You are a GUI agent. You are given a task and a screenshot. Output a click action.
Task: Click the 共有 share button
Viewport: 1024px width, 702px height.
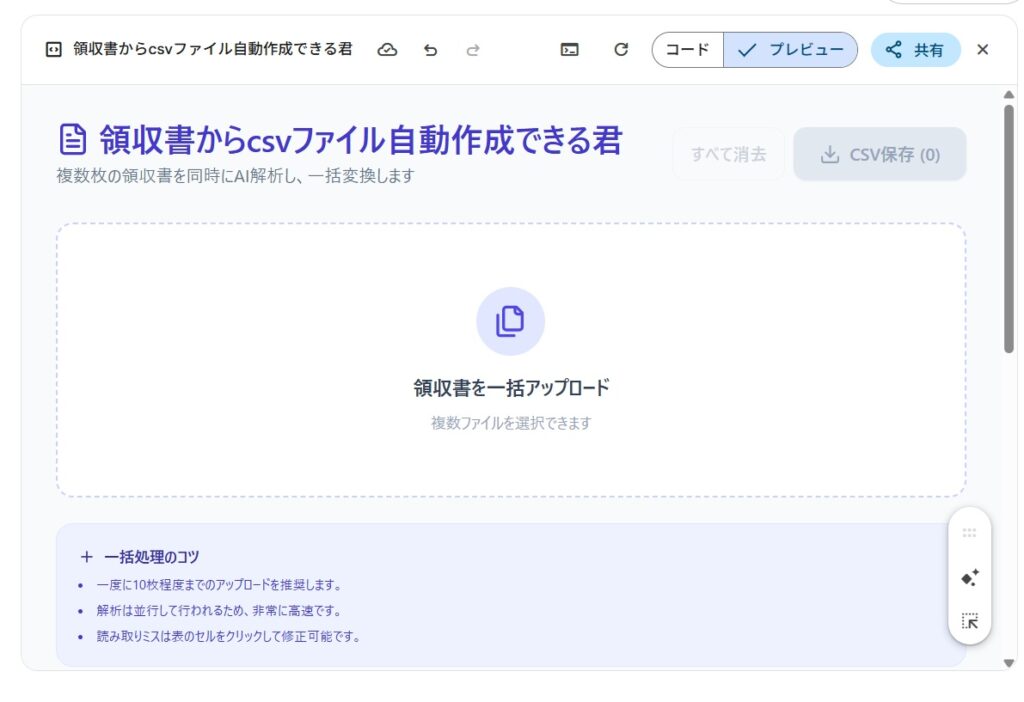pos(915,50)
